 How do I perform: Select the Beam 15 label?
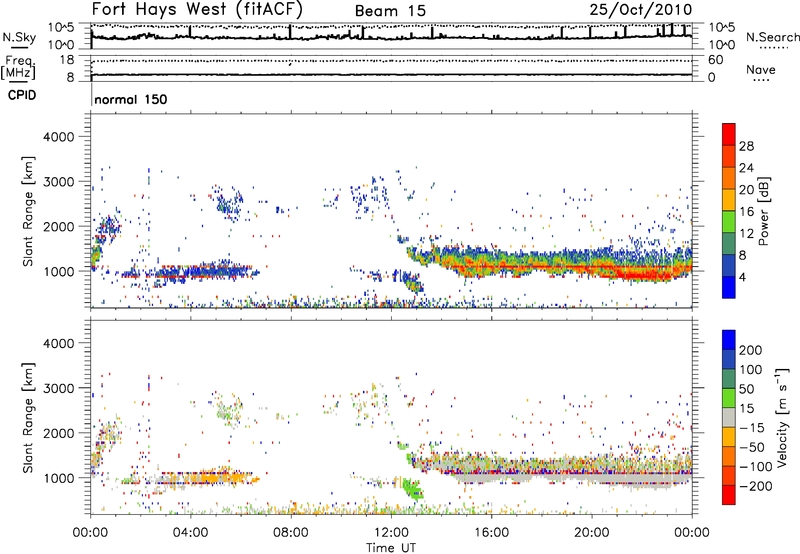click(x=390, y=11)
